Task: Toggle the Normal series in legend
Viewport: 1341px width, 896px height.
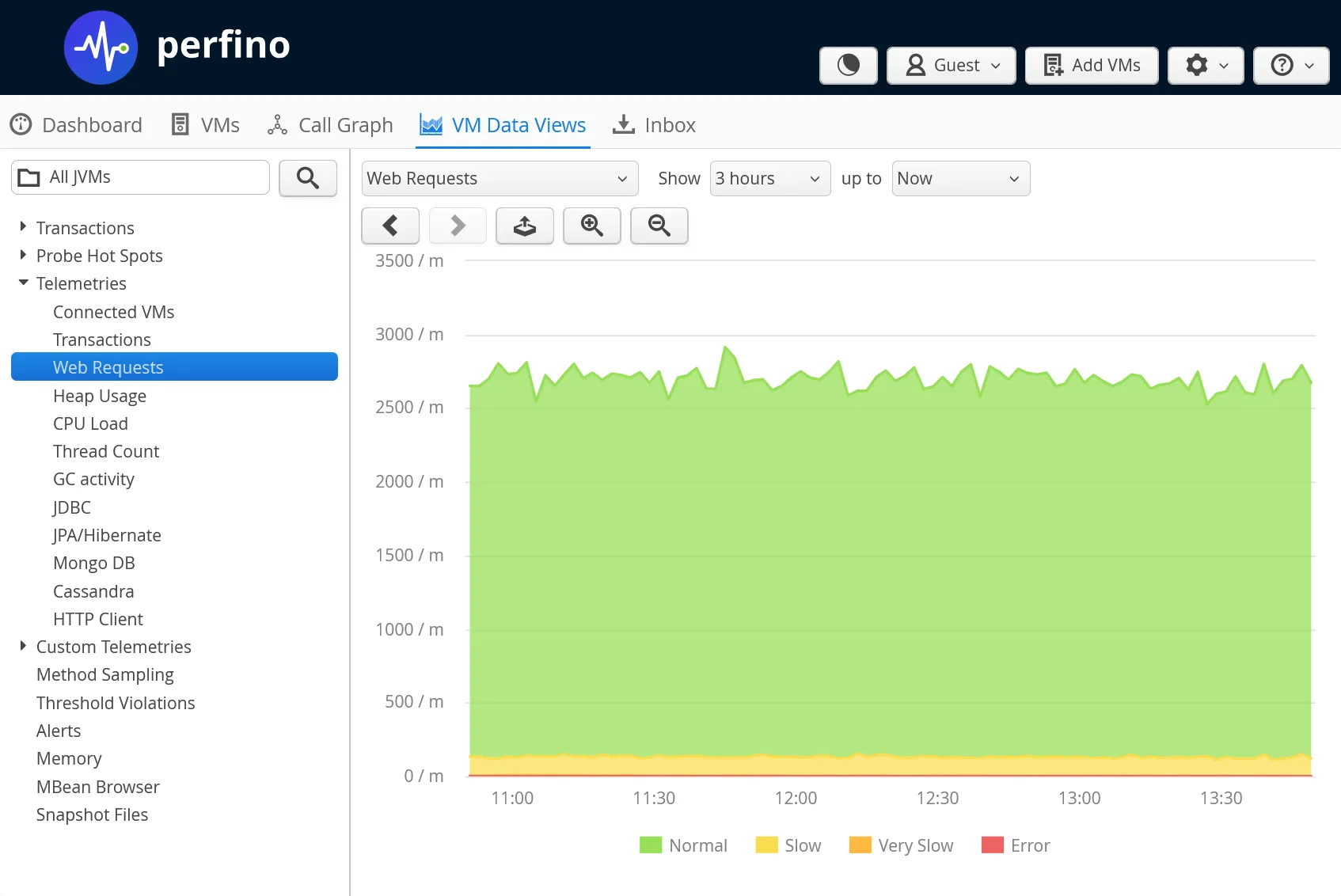Action: 684,845
